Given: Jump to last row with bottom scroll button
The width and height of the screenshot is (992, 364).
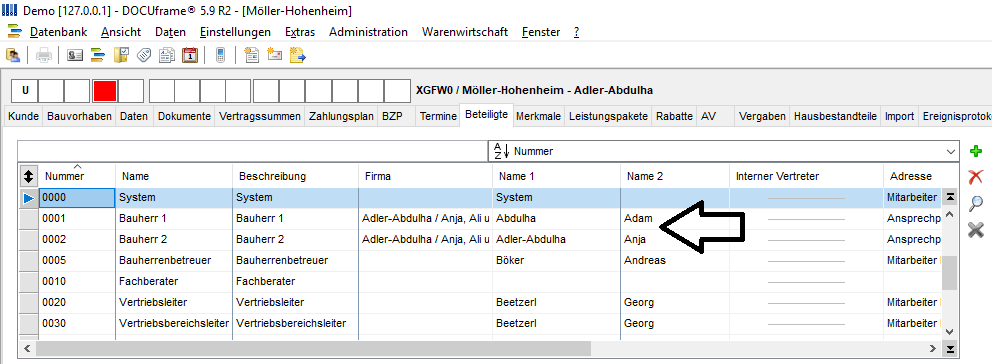Looking at the screenshot, I should pyautogui.click(x=950, y=349).
